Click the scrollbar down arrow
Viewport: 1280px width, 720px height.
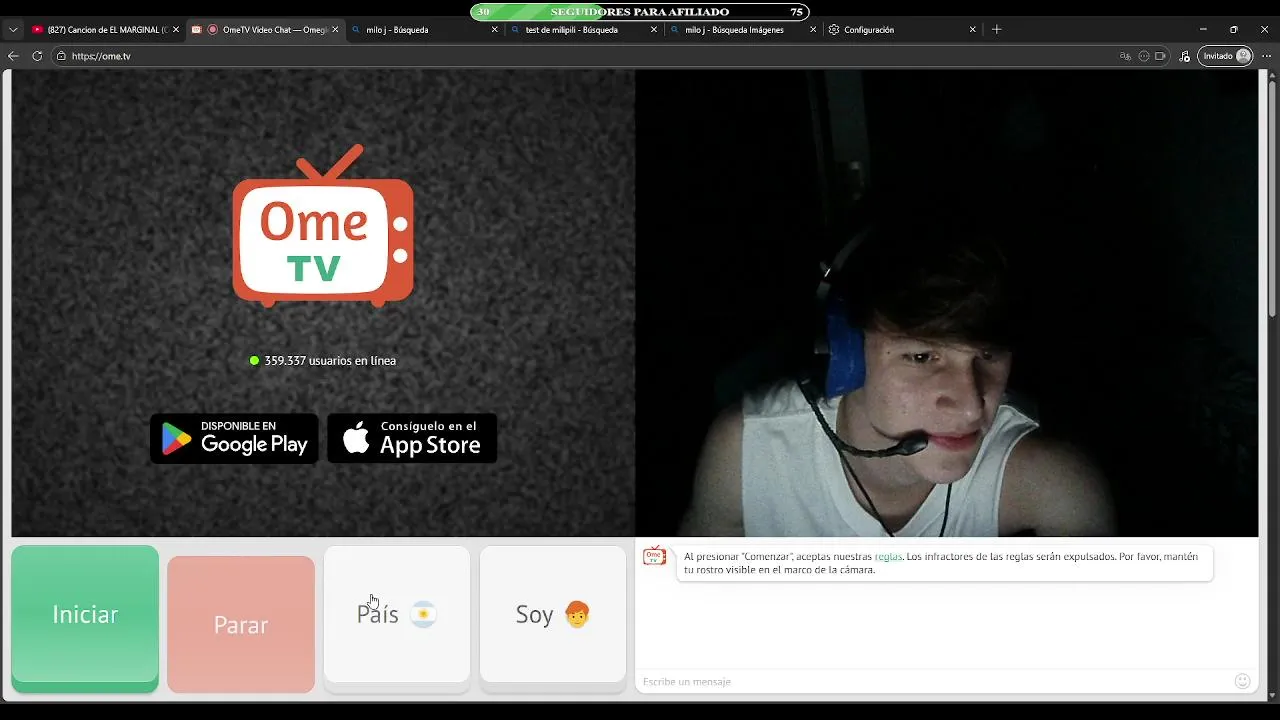[x=1272, y=696]
